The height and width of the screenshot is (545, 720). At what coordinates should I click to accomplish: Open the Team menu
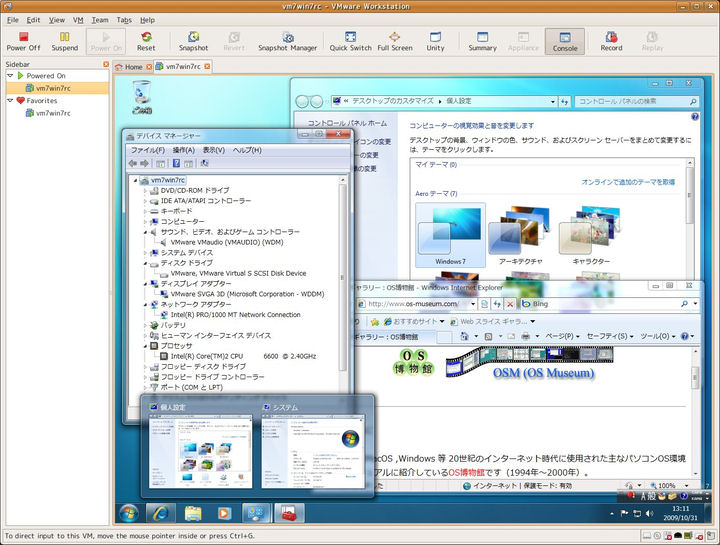pyautogui.click(x=100, y=20)
